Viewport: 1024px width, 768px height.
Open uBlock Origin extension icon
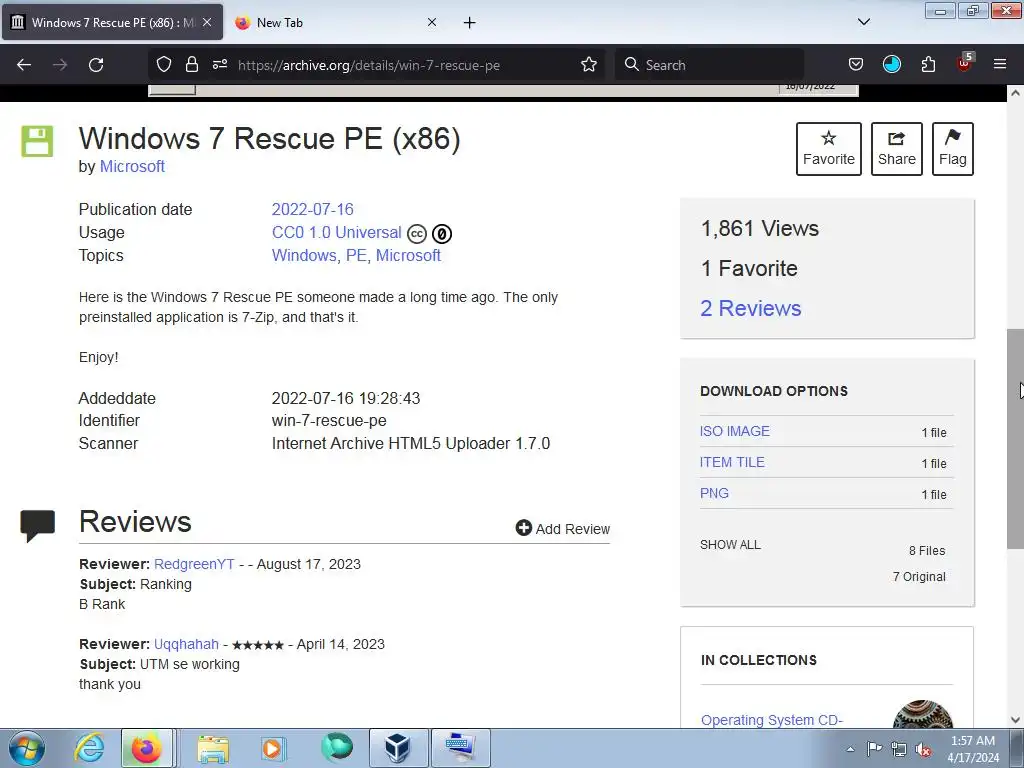964,63
